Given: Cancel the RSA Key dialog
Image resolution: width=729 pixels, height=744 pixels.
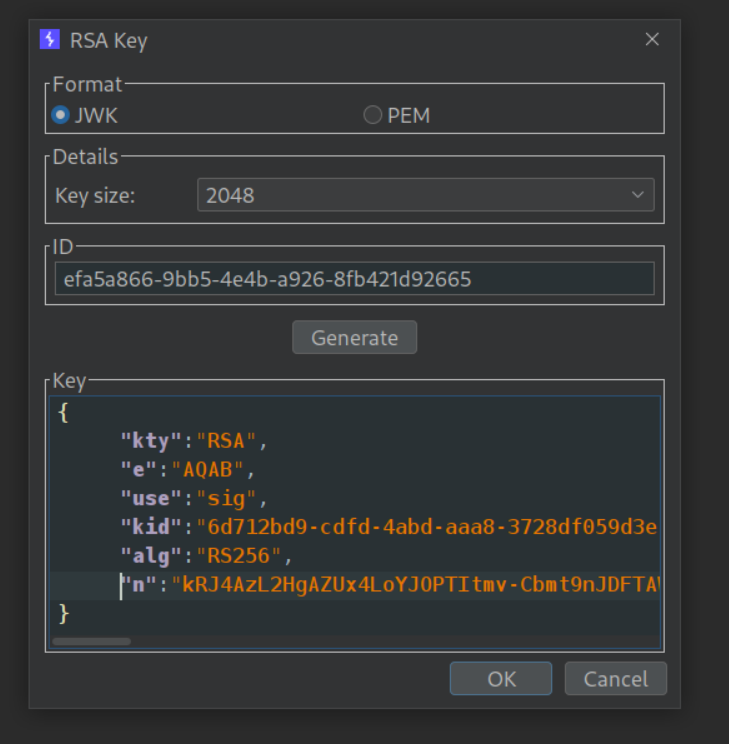Looking at the screenshot, I should [615, 679].
